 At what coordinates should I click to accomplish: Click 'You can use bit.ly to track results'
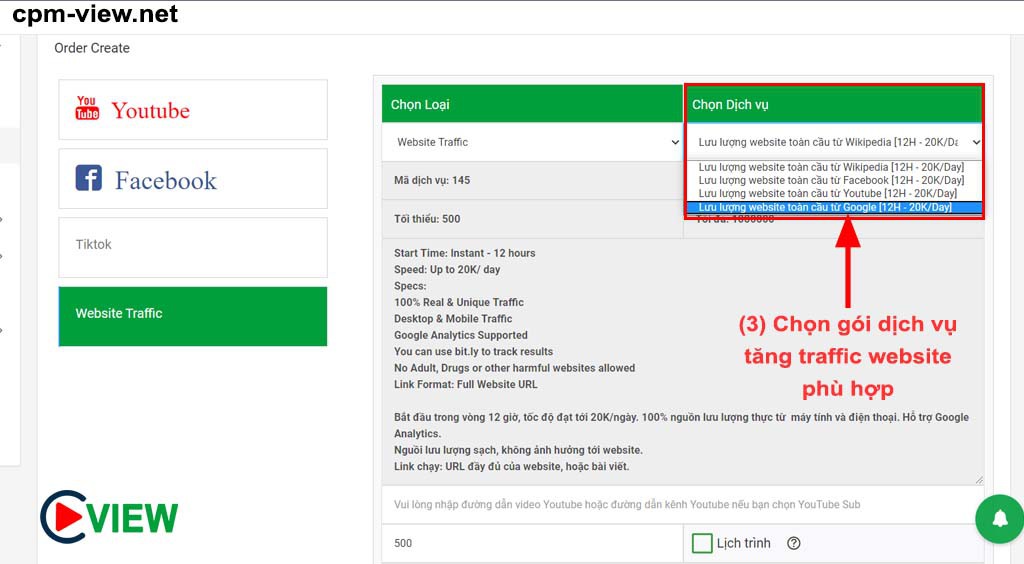pyautogui.click(x=473, y=351)
